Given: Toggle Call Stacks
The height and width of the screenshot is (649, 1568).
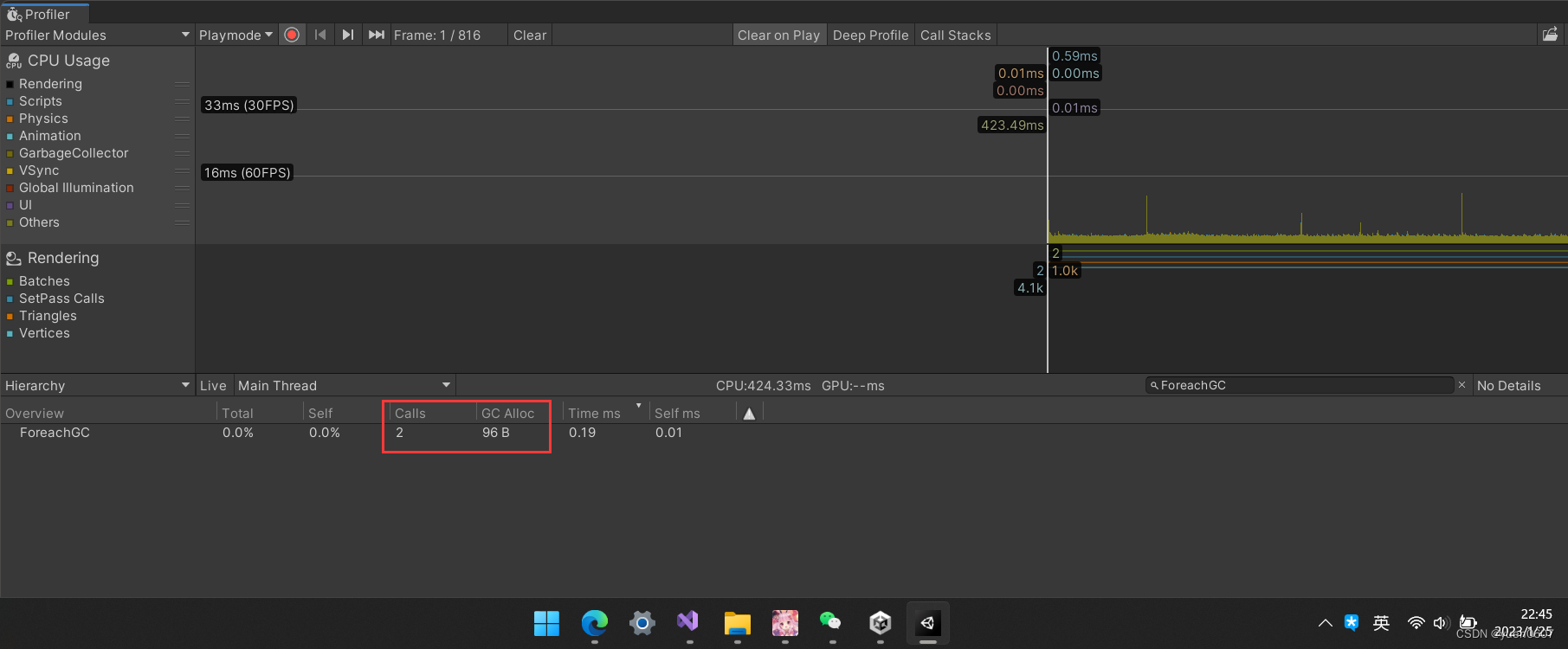Looking at the screenshot, I should point(956,35).
